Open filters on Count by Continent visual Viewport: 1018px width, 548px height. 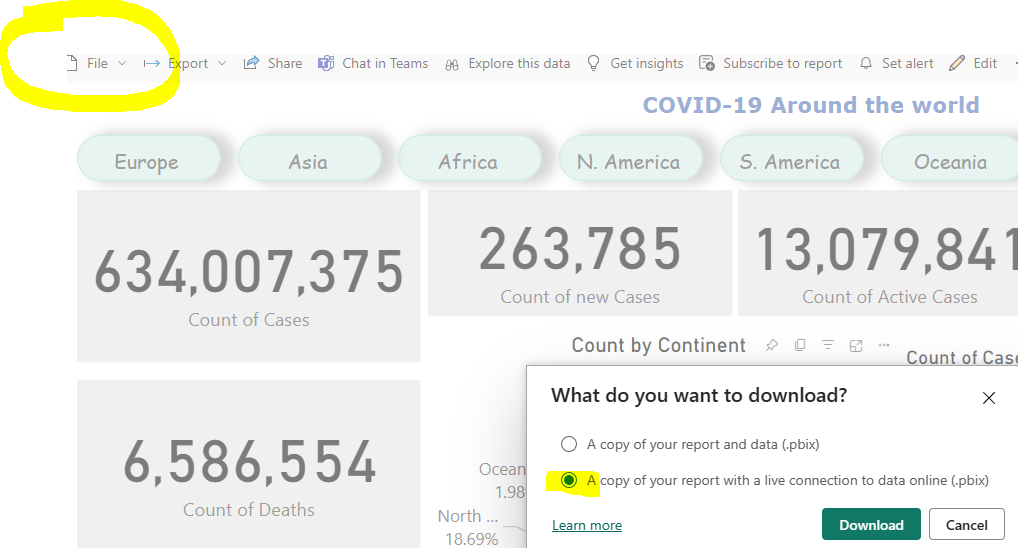828,345
